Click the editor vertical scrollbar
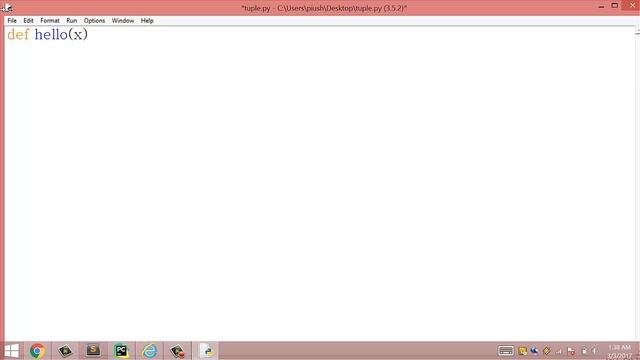This screenshot has width=640, height=360. point(638,184)
